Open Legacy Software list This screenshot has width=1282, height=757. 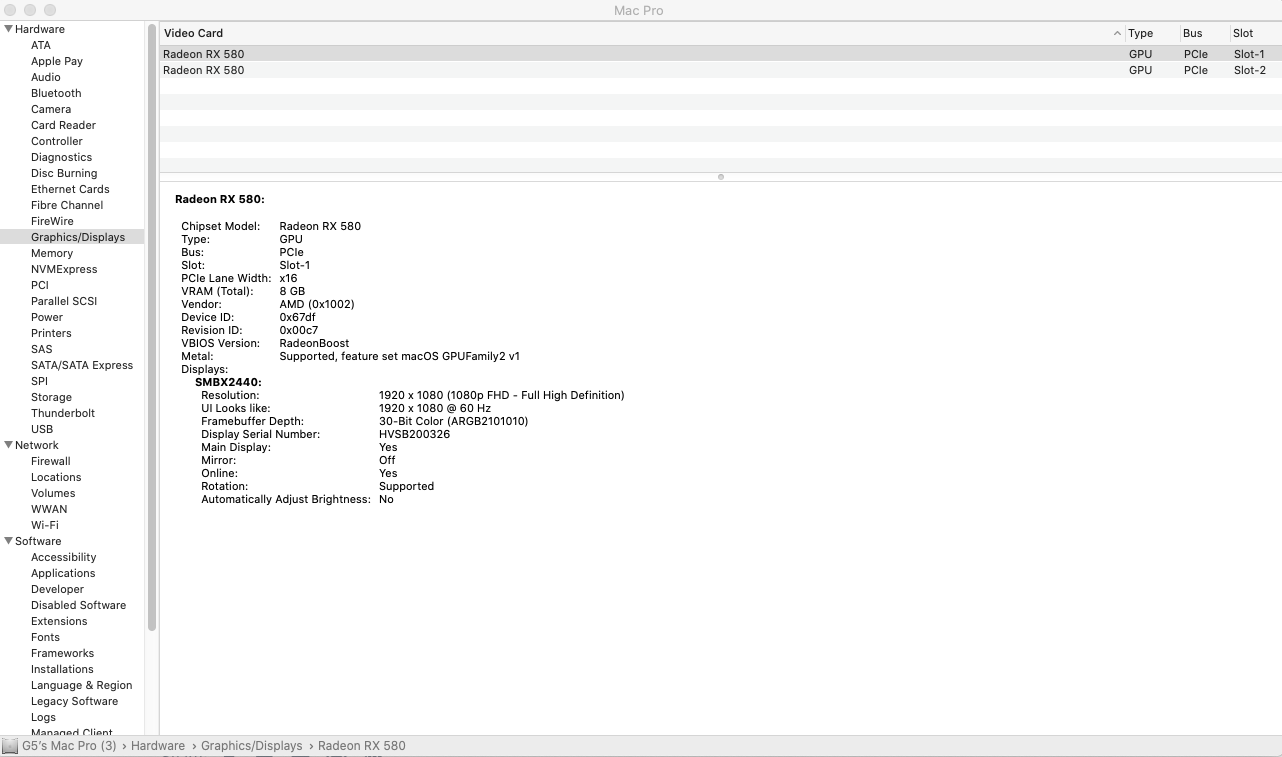[74, 701]
